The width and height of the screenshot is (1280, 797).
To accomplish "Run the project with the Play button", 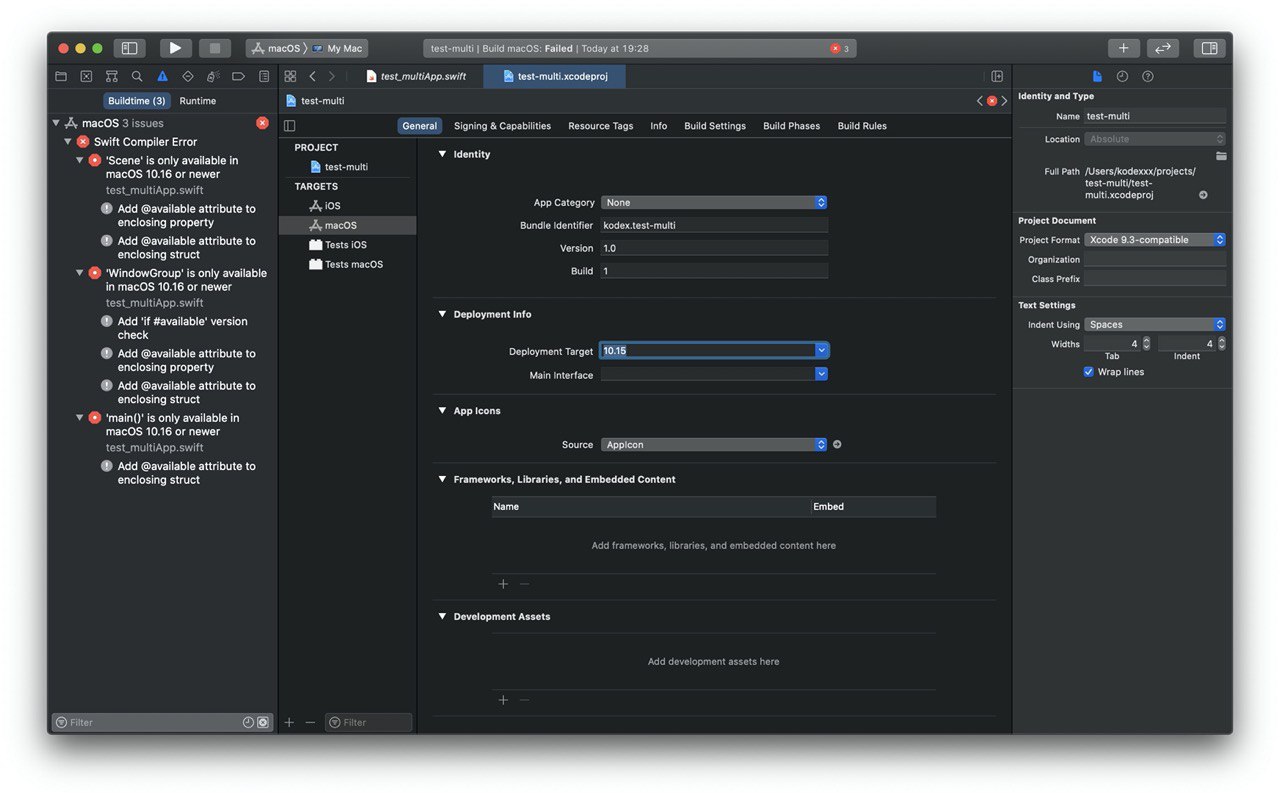I will tap(175, 48).
